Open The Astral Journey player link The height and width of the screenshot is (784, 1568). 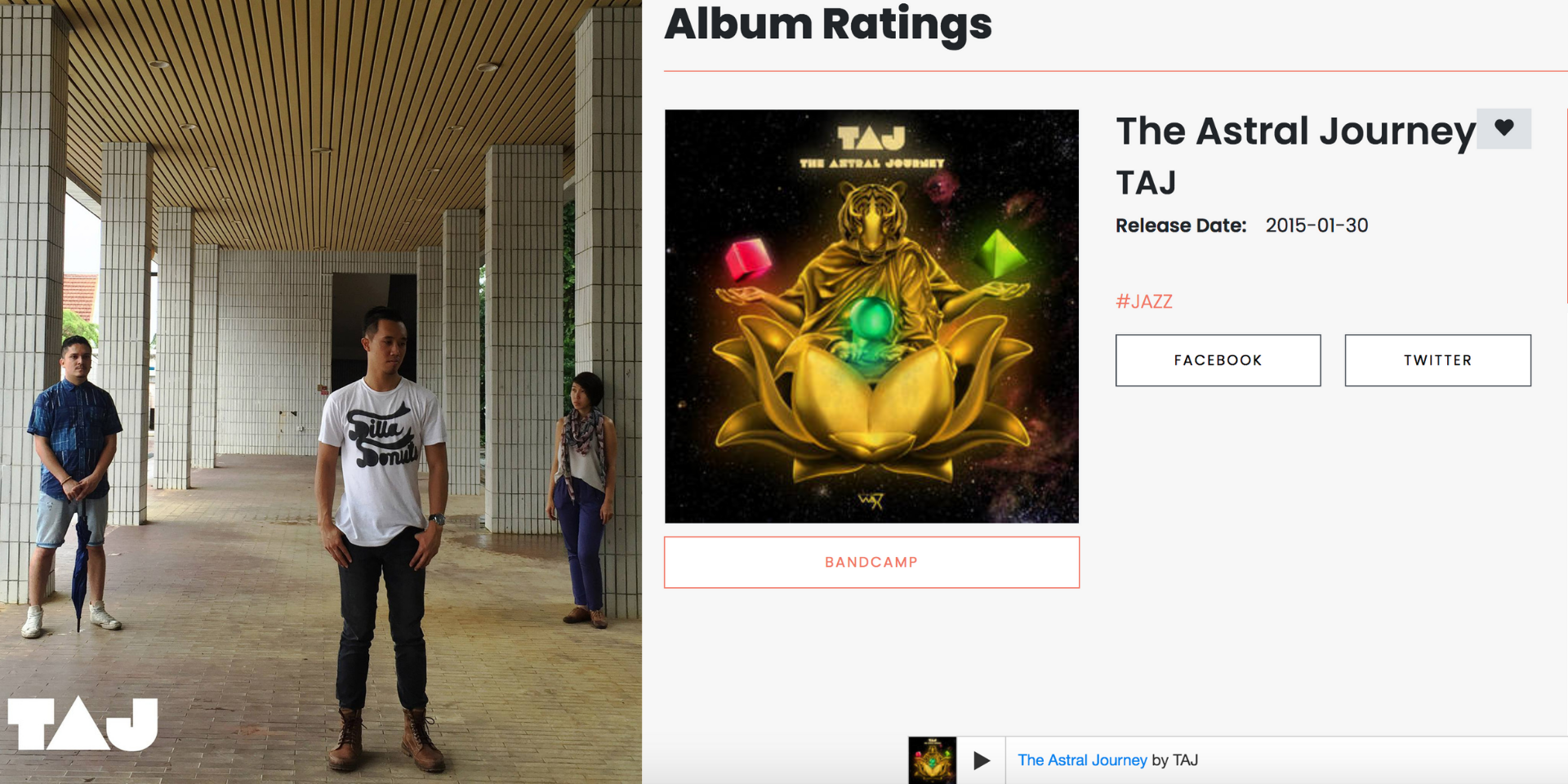point(1082,760)
